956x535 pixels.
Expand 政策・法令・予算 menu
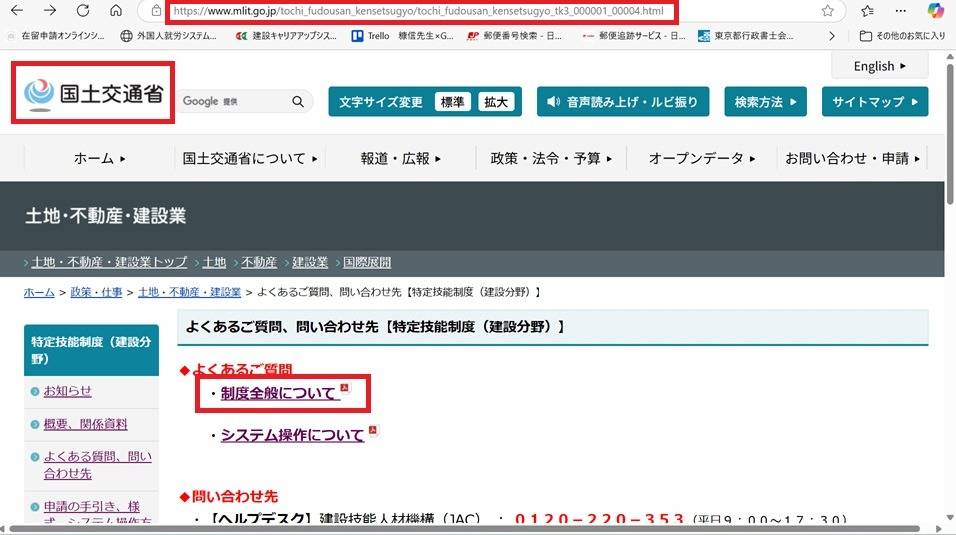pyautogui.click(x=552, y=158)
